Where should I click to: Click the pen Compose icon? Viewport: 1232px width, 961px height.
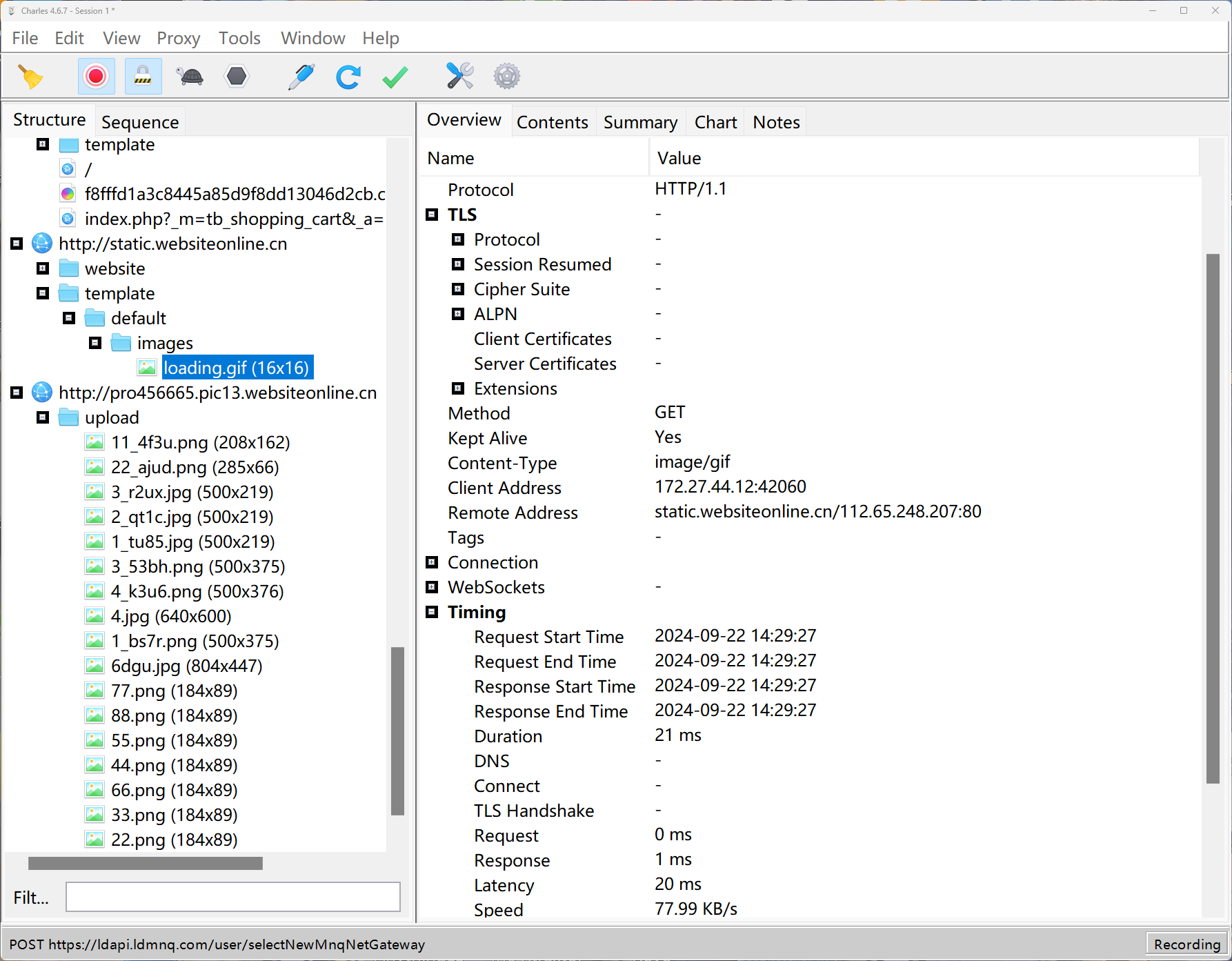pos(301,77)
